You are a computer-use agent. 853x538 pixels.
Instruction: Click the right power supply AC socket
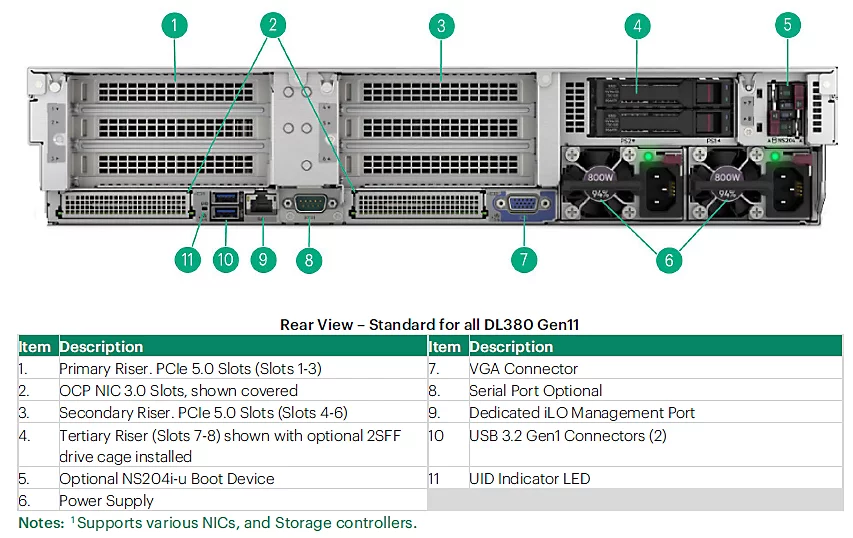tap(787, 190)
